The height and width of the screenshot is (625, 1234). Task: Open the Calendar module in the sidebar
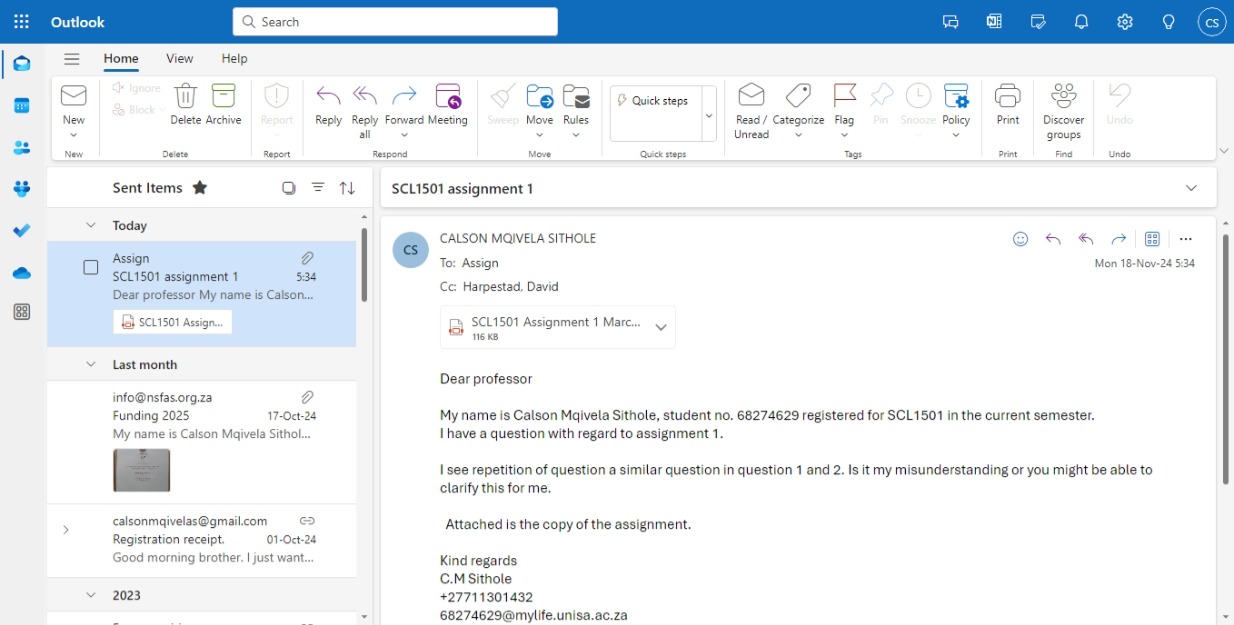(x=21, y=105)
